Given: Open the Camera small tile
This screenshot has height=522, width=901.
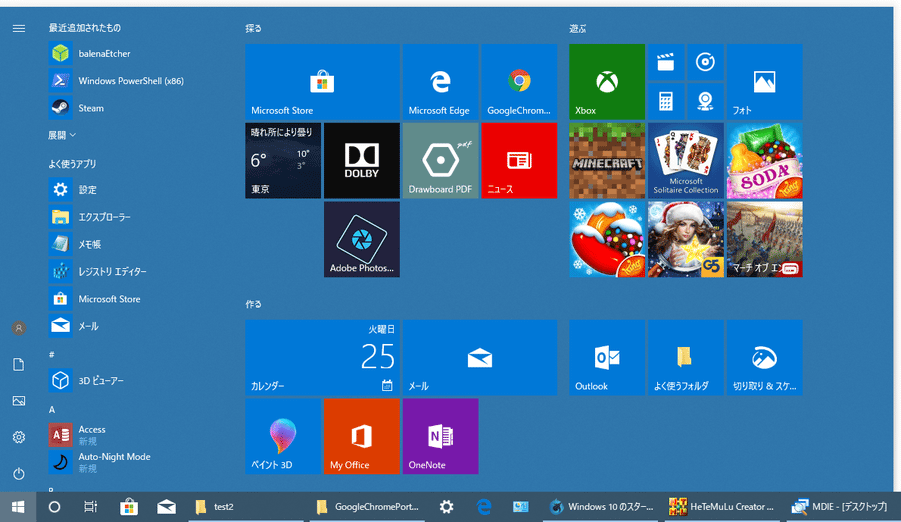Looking at the screenshot, I should [x=705, y=101].
